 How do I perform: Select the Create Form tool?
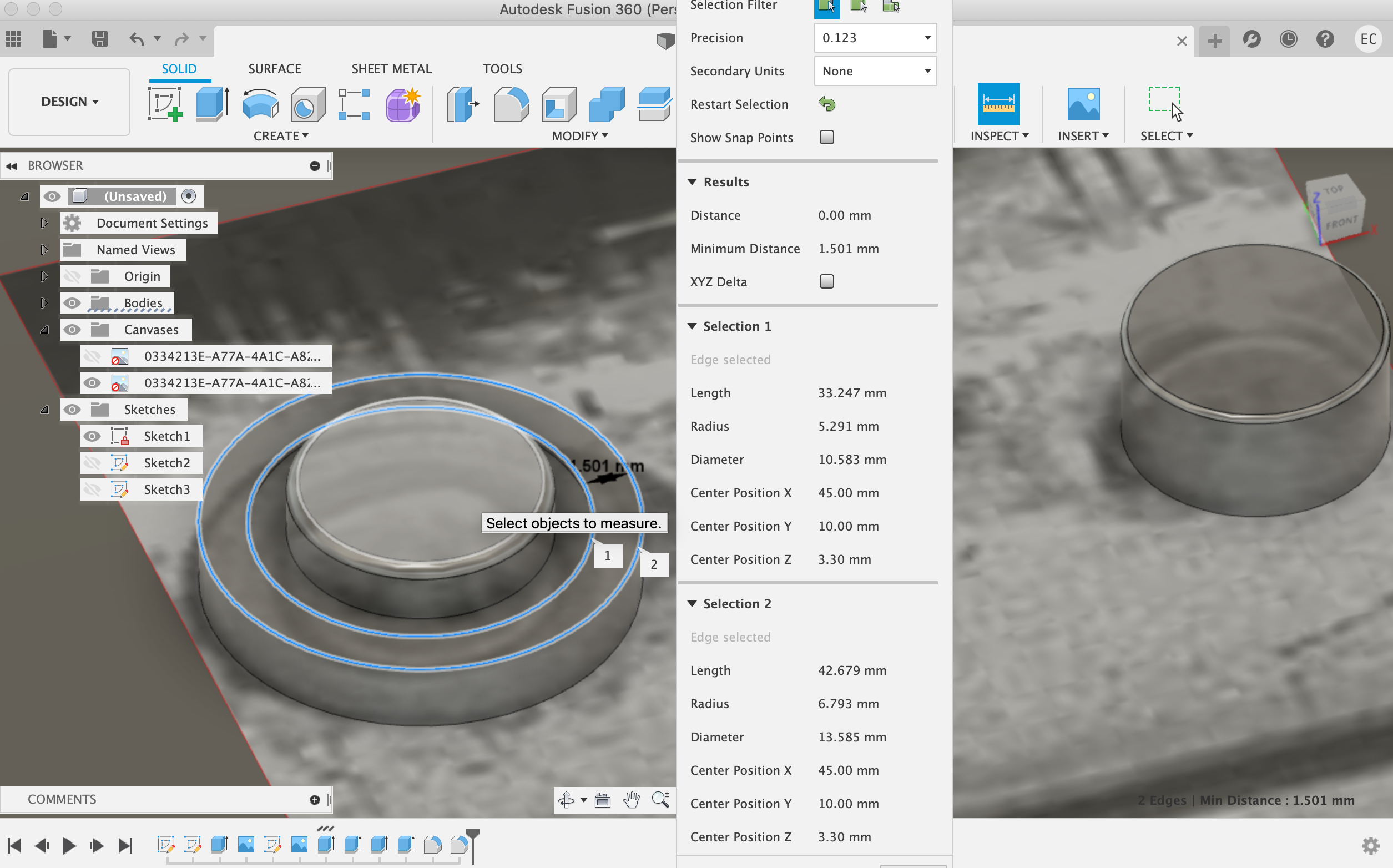[x=403, y=104]
